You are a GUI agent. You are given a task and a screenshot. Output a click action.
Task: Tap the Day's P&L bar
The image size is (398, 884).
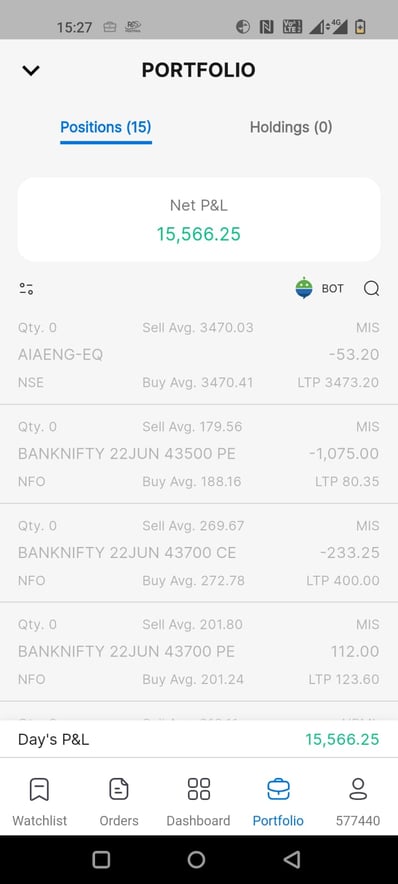[x=199, y=739]
